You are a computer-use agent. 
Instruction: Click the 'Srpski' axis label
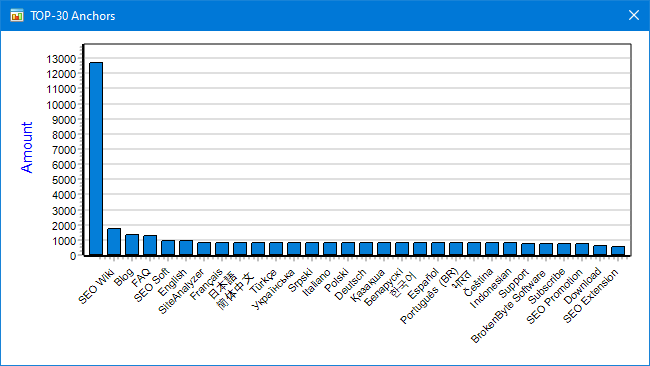(300, 280)
